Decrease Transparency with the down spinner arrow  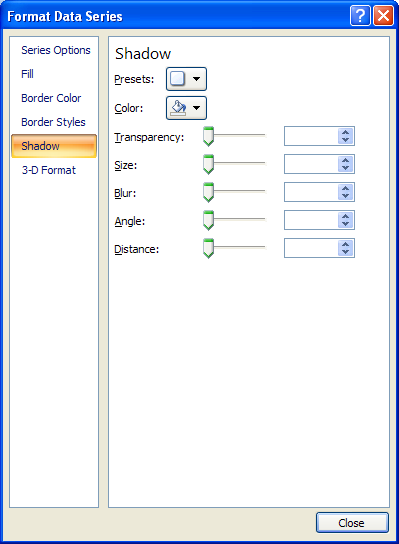tap(346, 140)
